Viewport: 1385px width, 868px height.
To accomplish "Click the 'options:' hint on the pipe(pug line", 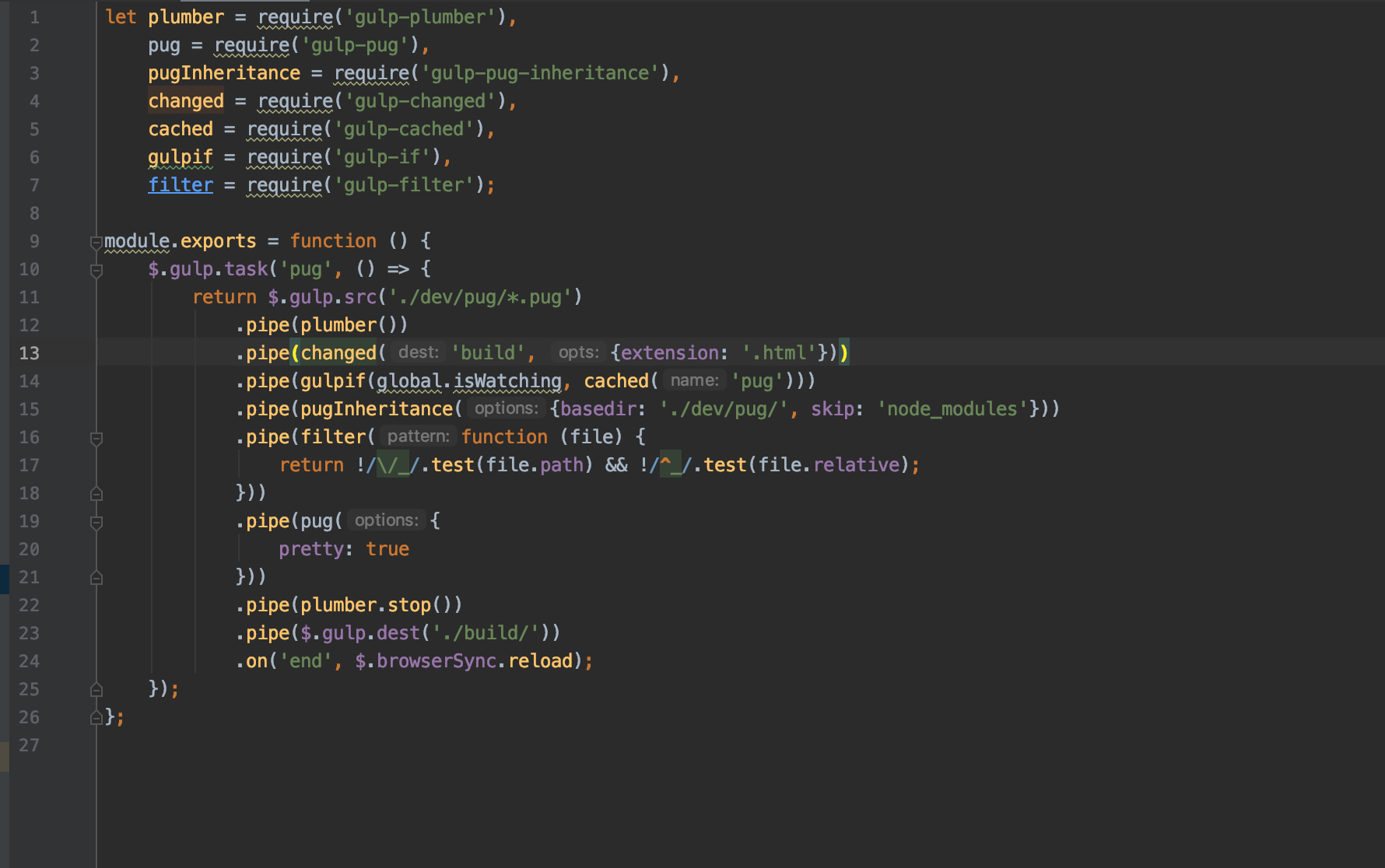I will point(387,520).
